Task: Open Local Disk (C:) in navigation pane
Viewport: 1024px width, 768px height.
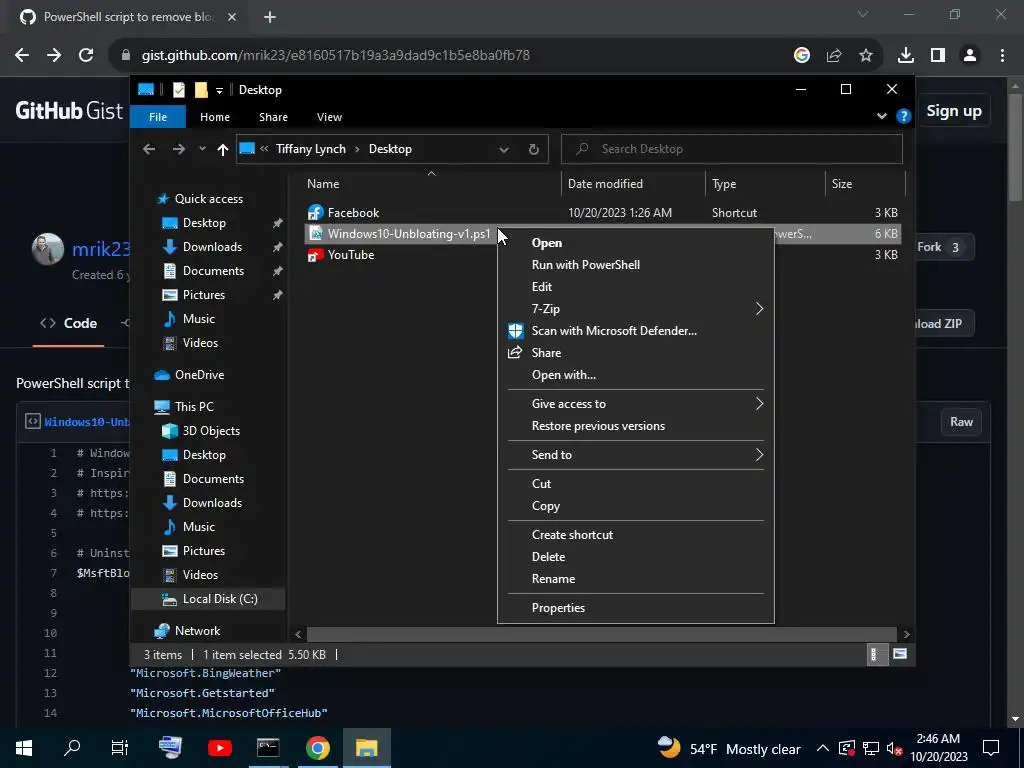Action: (220, 599)
